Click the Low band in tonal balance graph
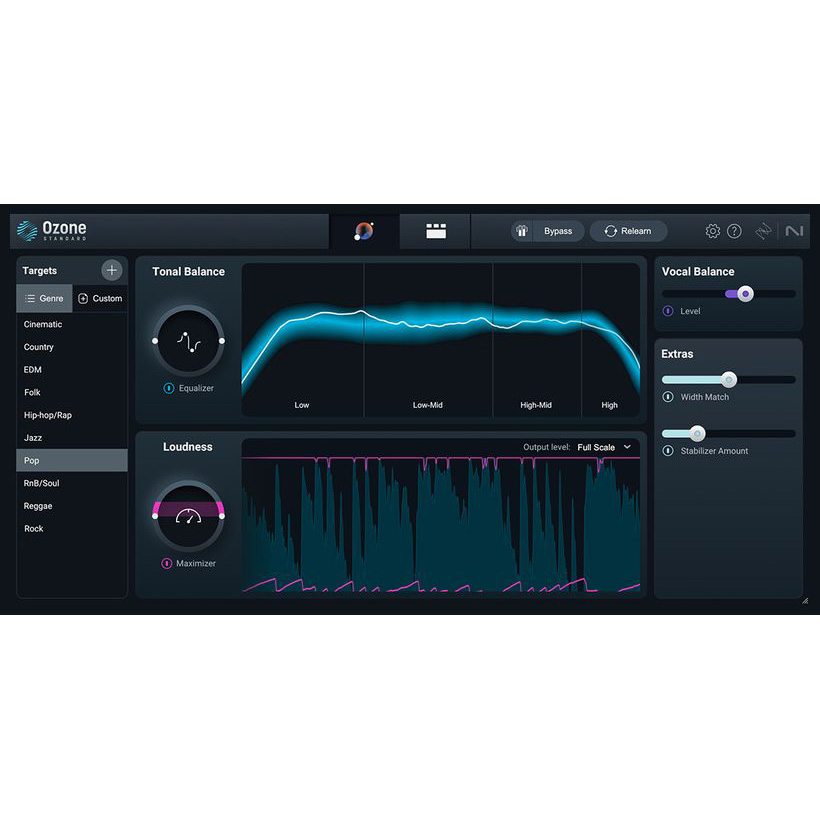This screenshot has width=820, height=820. coord(303,340)
